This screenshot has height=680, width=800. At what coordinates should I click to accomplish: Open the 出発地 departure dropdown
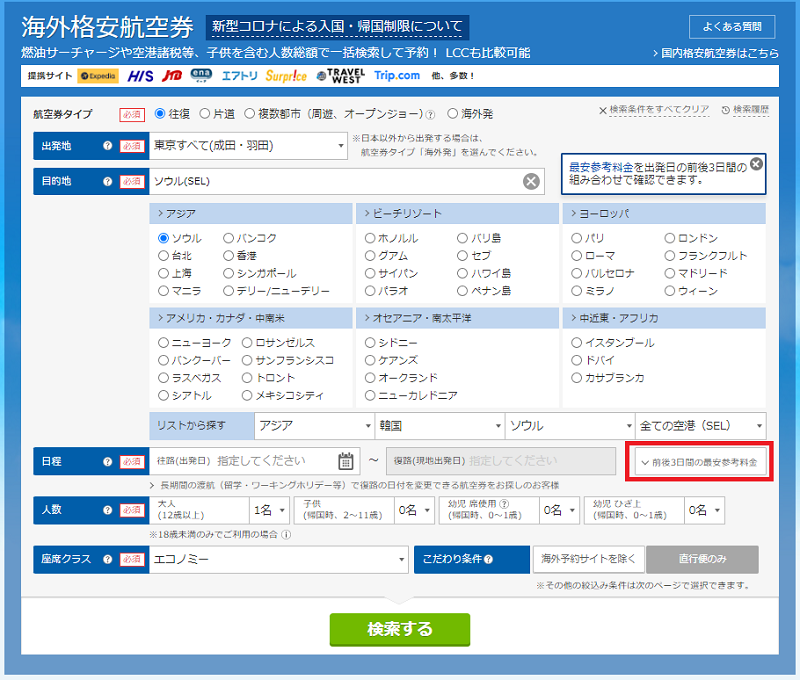click(248, 146)
